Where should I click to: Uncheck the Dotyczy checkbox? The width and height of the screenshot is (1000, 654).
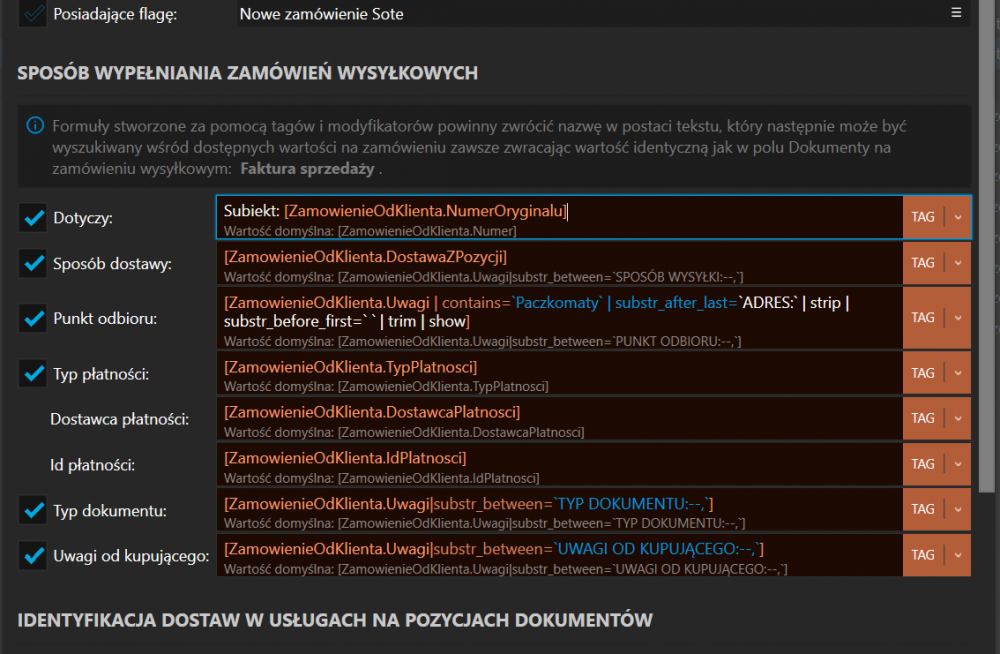pos(33,218)
